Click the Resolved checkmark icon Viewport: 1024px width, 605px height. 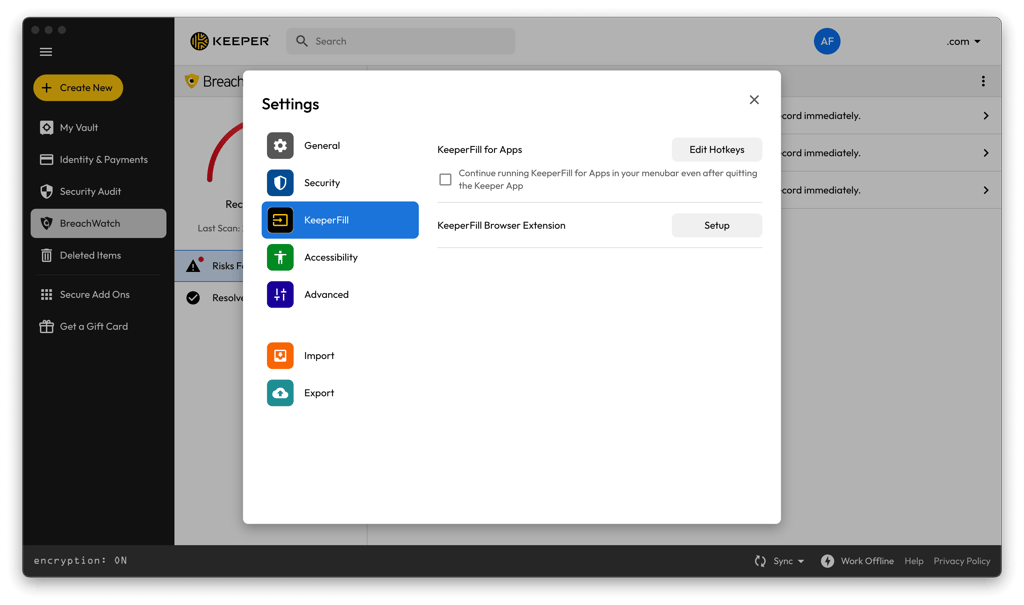pos(193,298)
